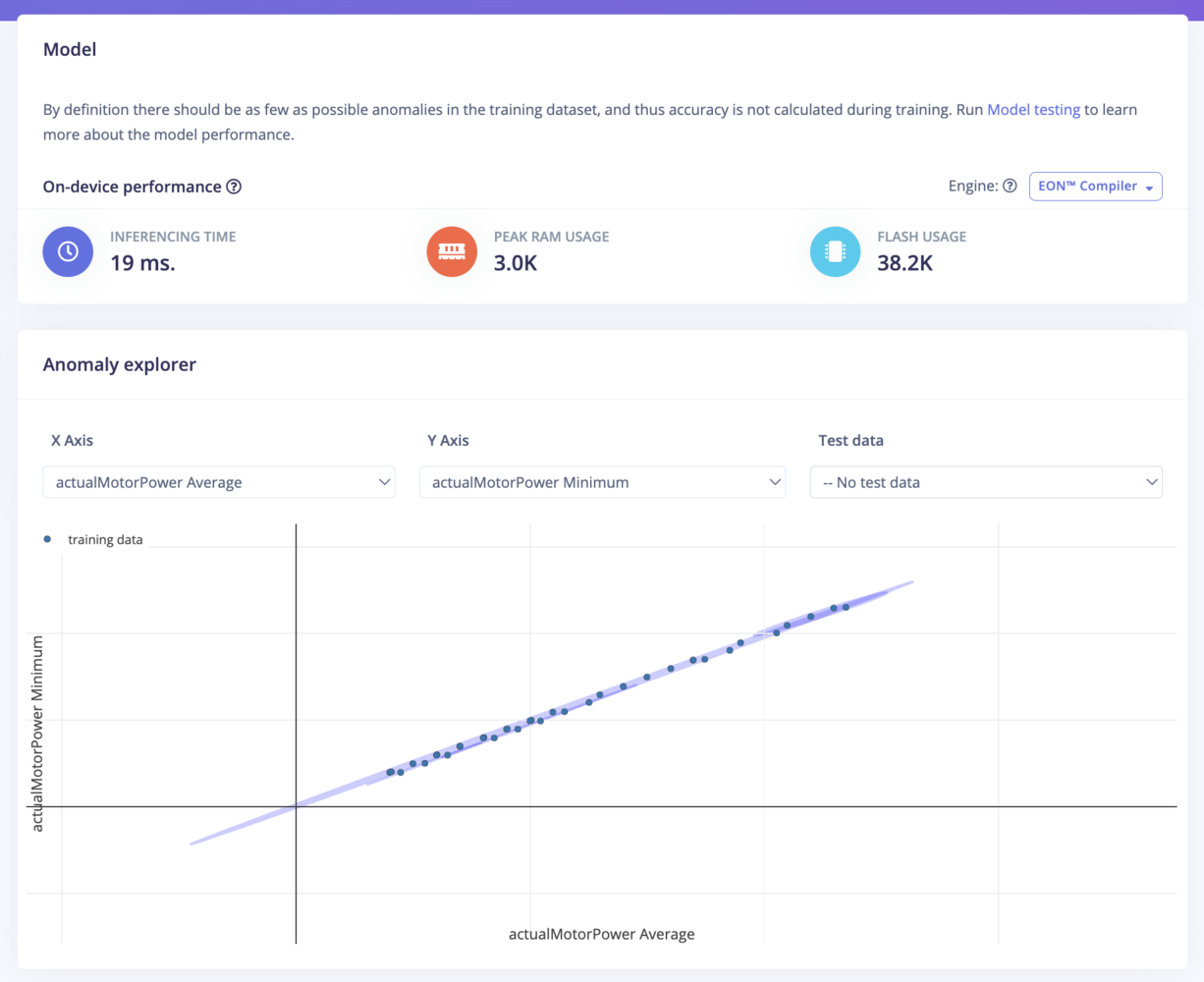
Task: Click the Anomaly explorer heading
Action: tap(120, 364)
